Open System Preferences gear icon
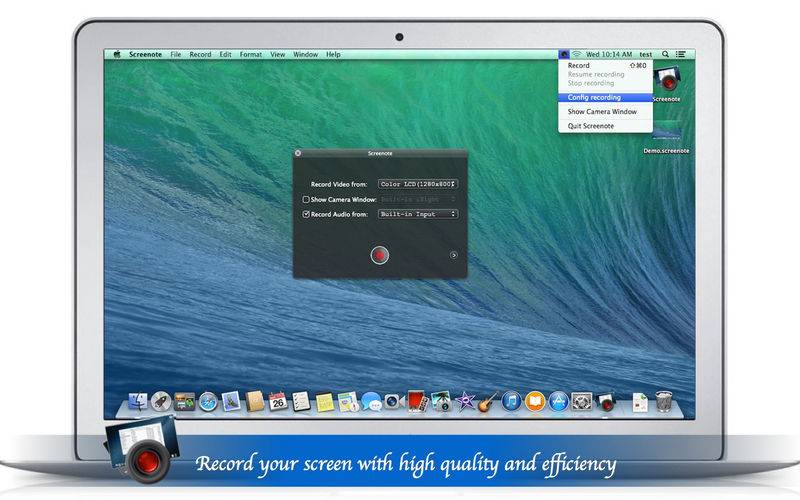Viewport: 800px width, 500px height. pyautogui.click(x=582, y=402)
